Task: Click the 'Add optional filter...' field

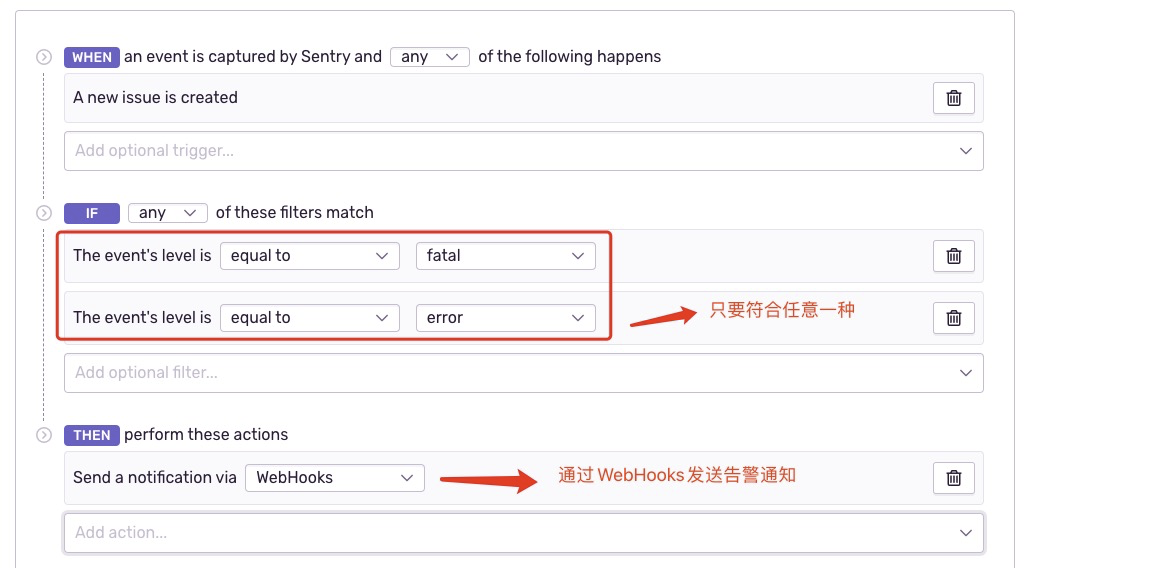Action: pos(500,373)
